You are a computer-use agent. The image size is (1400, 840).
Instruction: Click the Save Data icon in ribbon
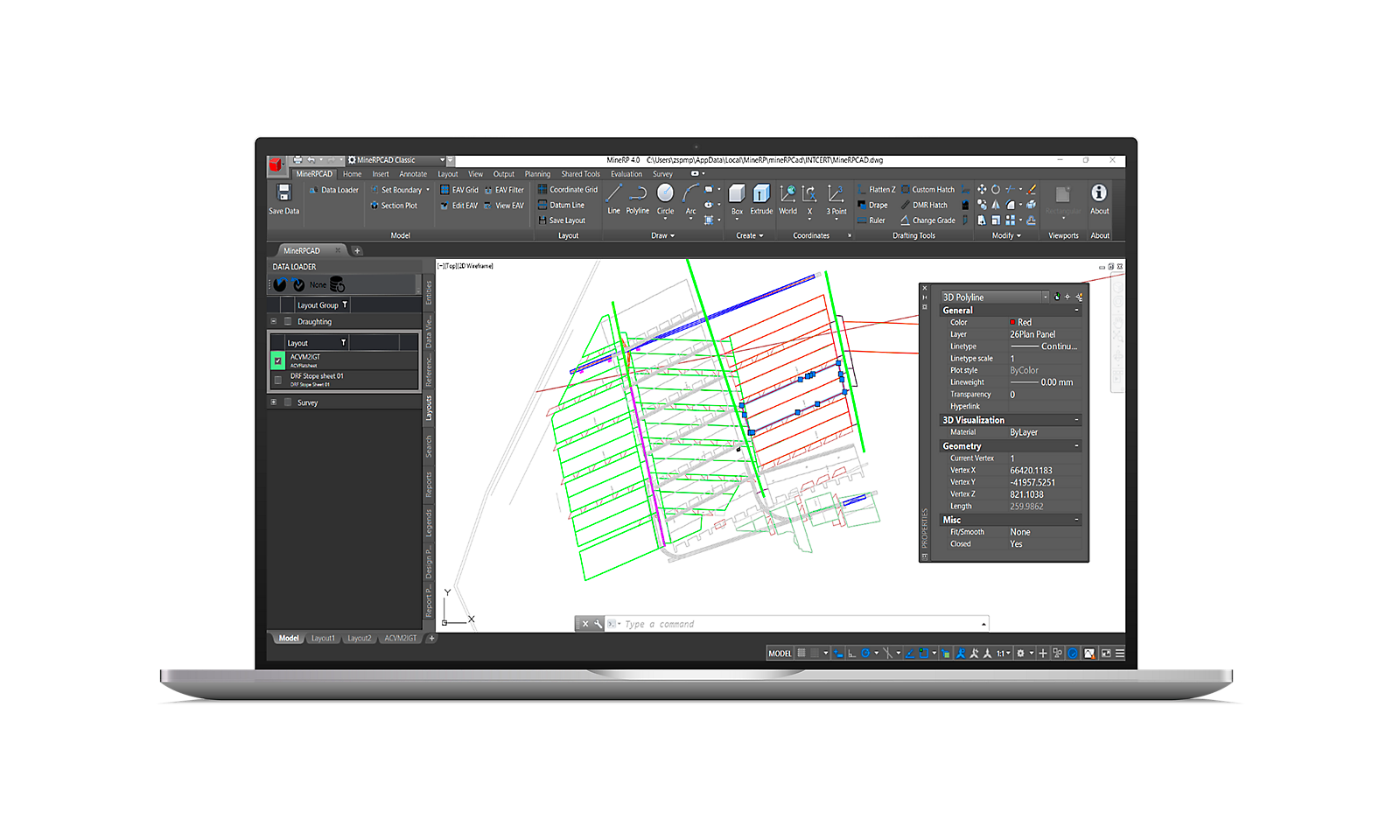283,192
